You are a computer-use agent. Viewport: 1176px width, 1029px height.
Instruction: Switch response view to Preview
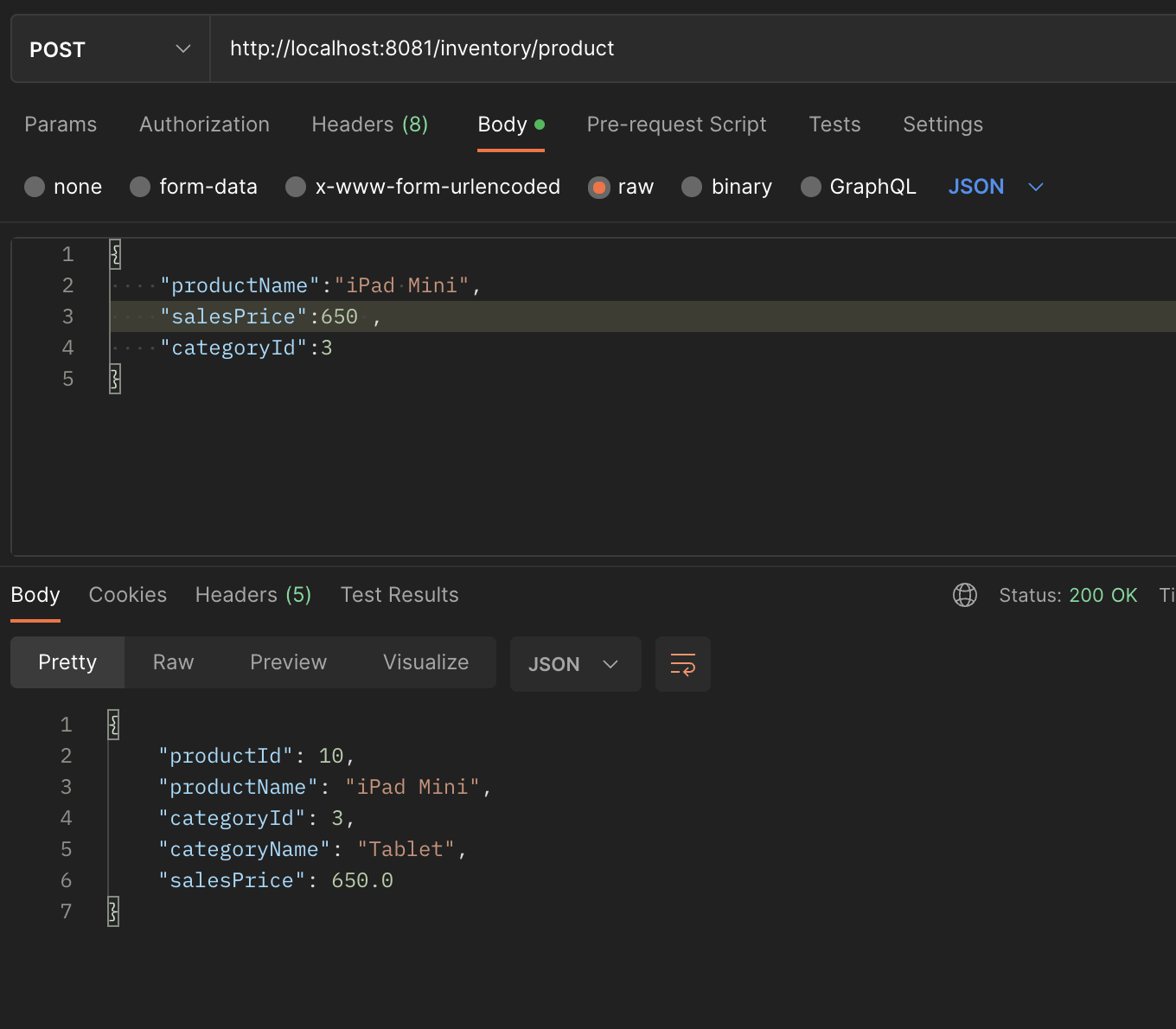(289, 661)
